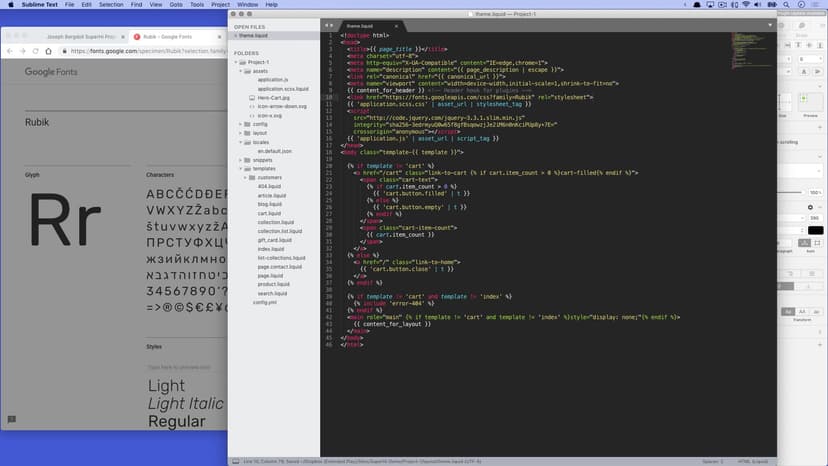Click the feedback icon at page bottom-left
Image resolution: width=828 pixels, height=466 pixels.
pos(12,420)
